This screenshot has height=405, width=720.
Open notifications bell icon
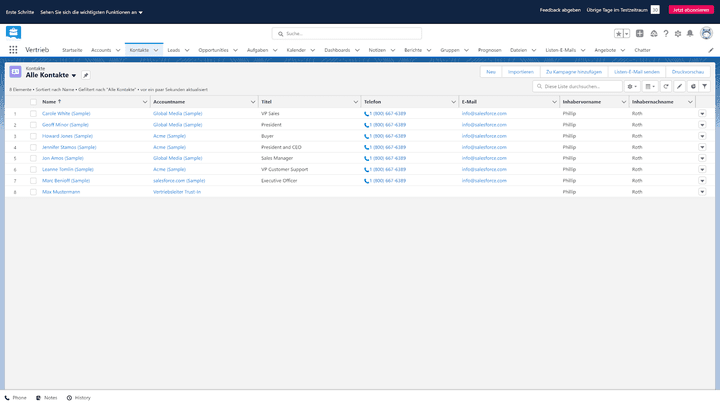click(692, 33)
